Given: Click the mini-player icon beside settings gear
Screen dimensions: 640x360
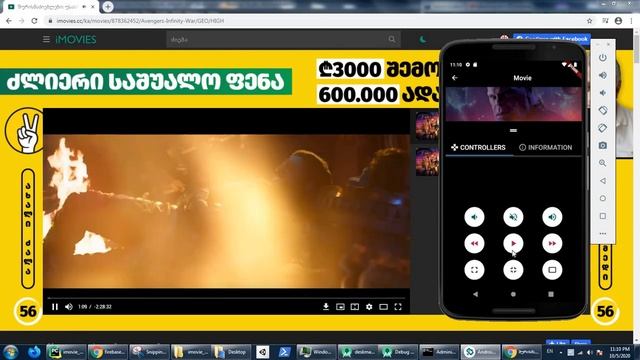Looking at the screenshot, I should (355, 307).
